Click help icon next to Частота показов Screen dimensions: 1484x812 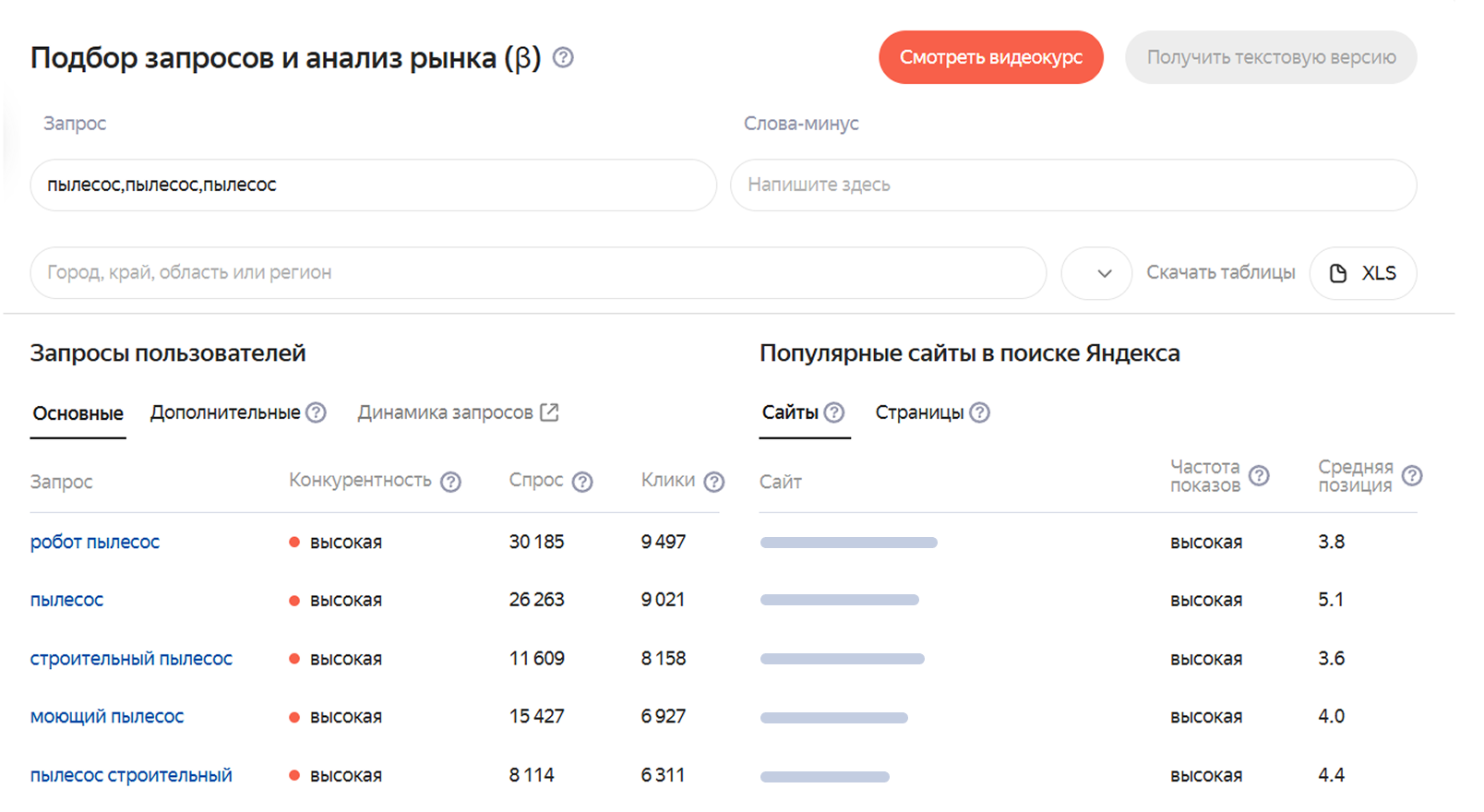[x=1259, y=476]
